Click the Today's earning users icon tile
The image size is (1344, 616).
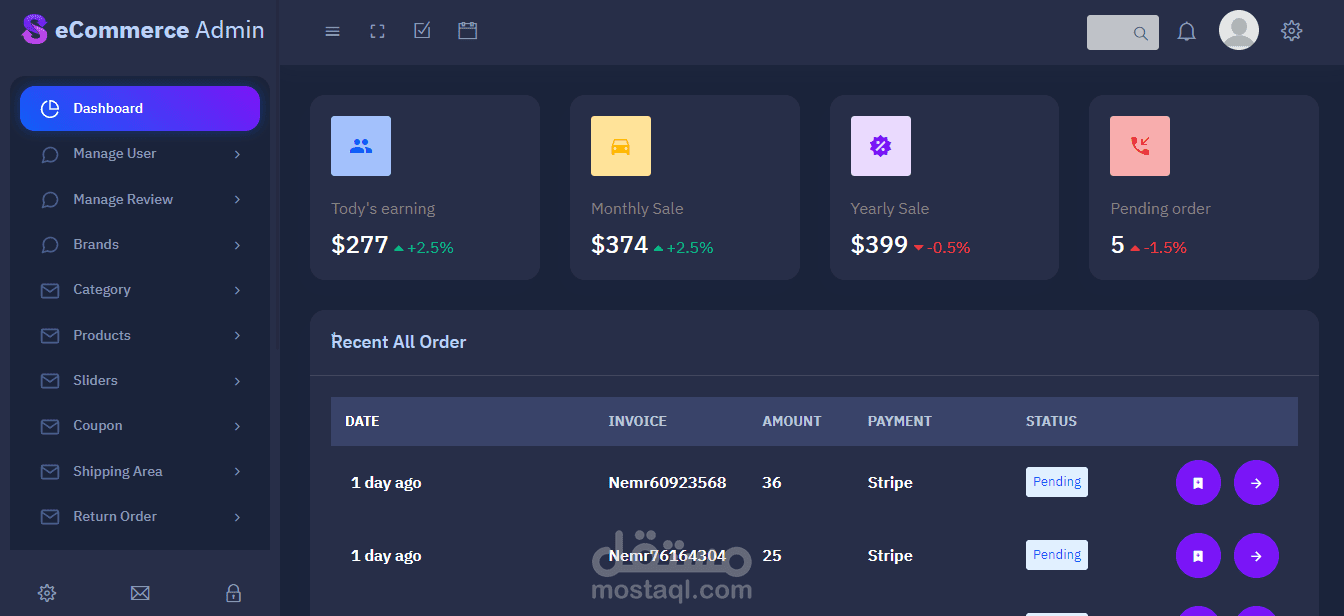tap(361, 146)
